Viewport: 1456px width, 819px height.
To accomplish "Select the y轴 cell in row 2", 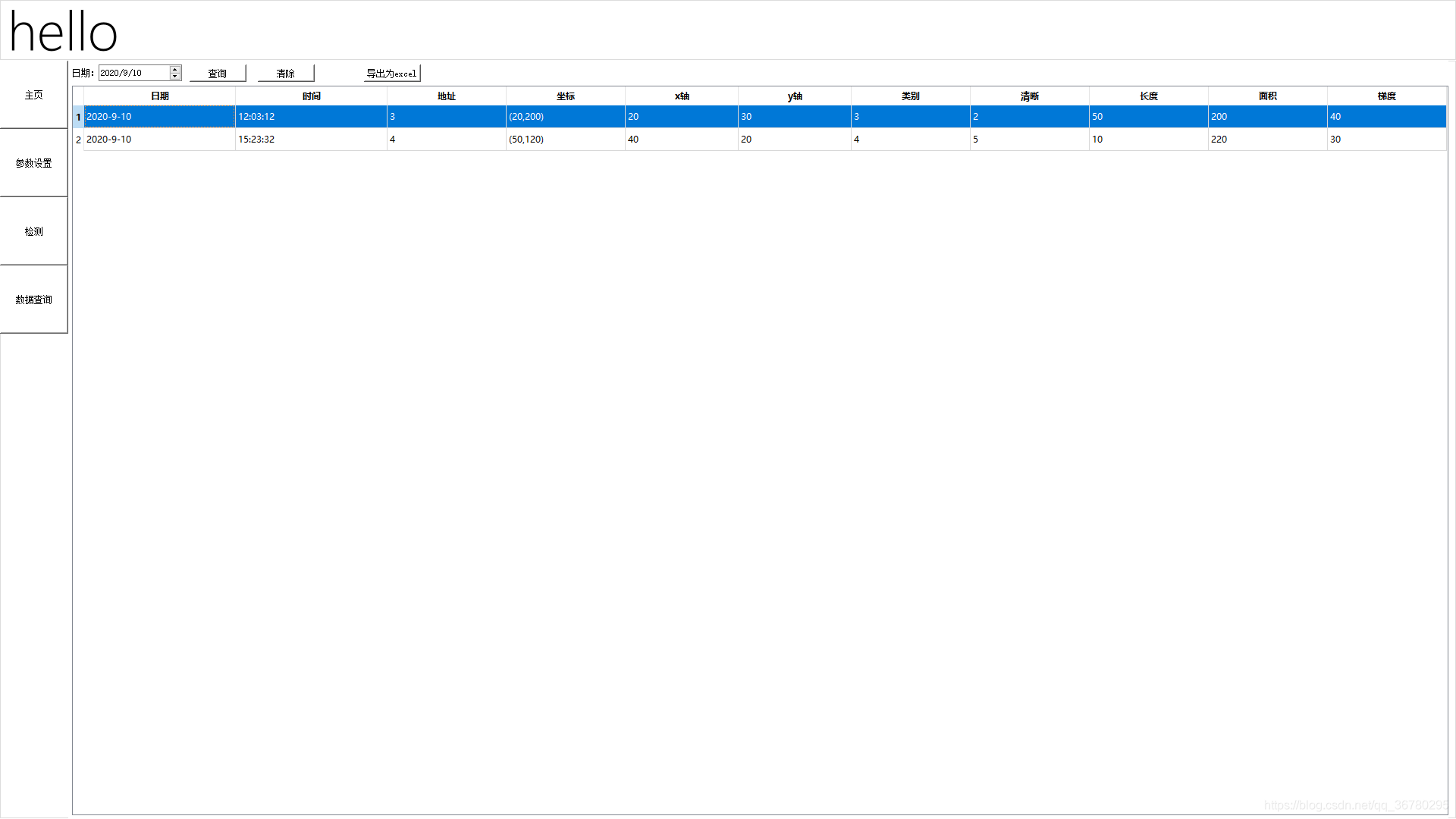I will [795, 140].
